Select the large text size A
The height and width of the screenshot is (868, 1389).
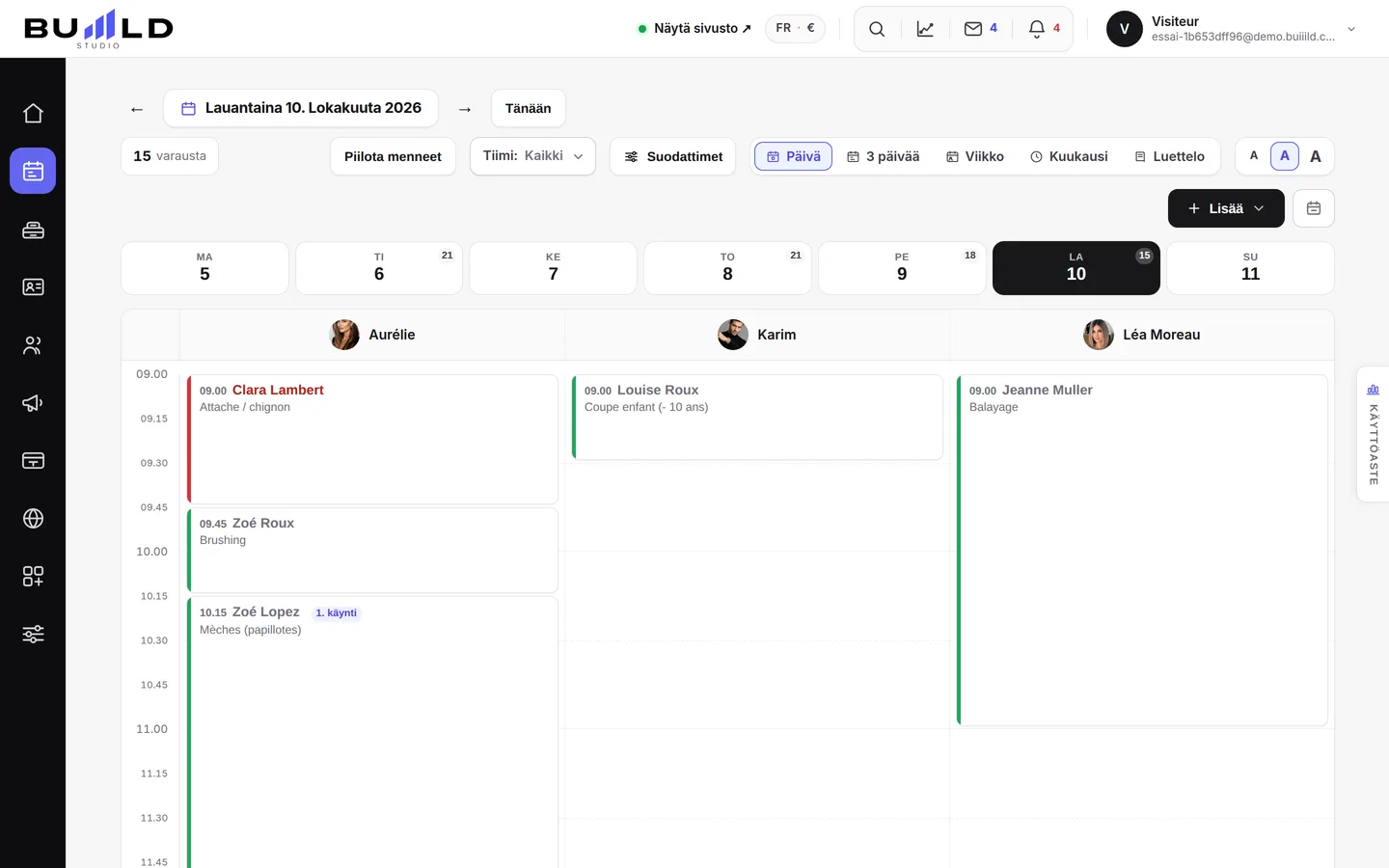coord(1316,156)
